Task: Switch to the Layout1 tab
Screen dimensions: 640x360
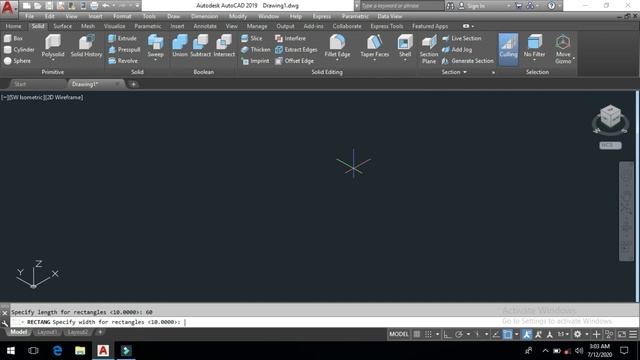Action: (x=47, y=332)
